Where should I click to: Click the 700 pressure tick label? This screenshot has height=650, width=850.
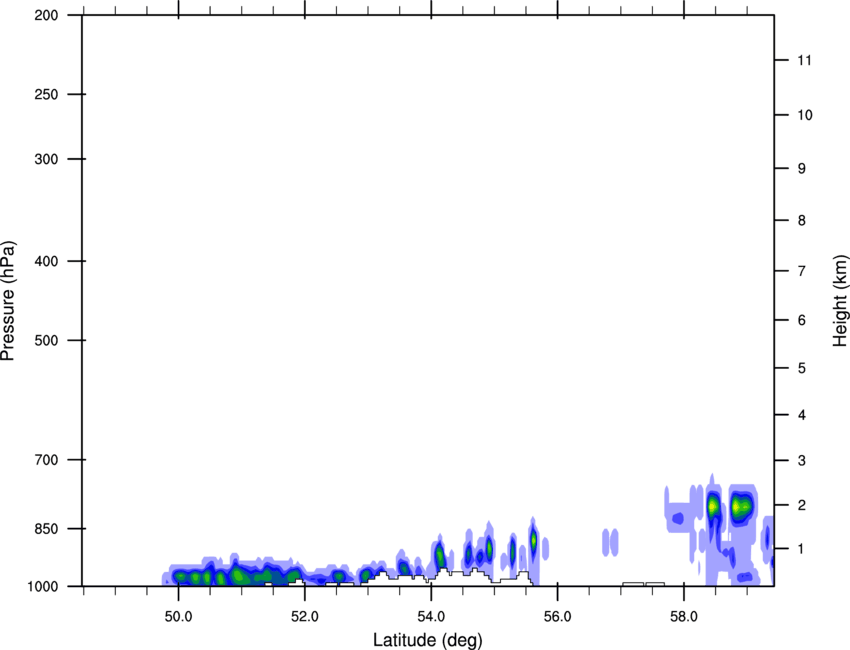[46, 459]
